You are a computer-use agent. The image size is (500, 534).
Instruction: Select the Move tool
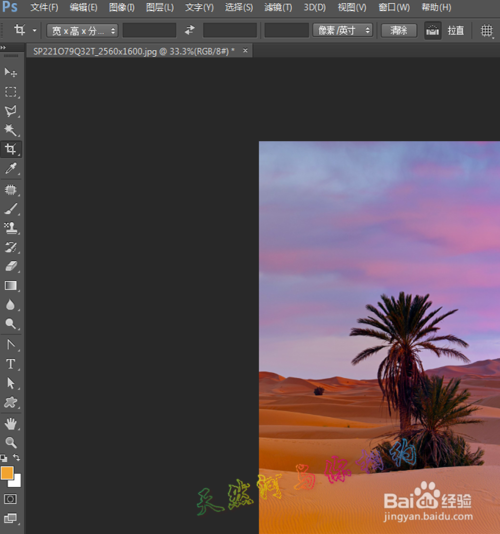tap(11, 72)
